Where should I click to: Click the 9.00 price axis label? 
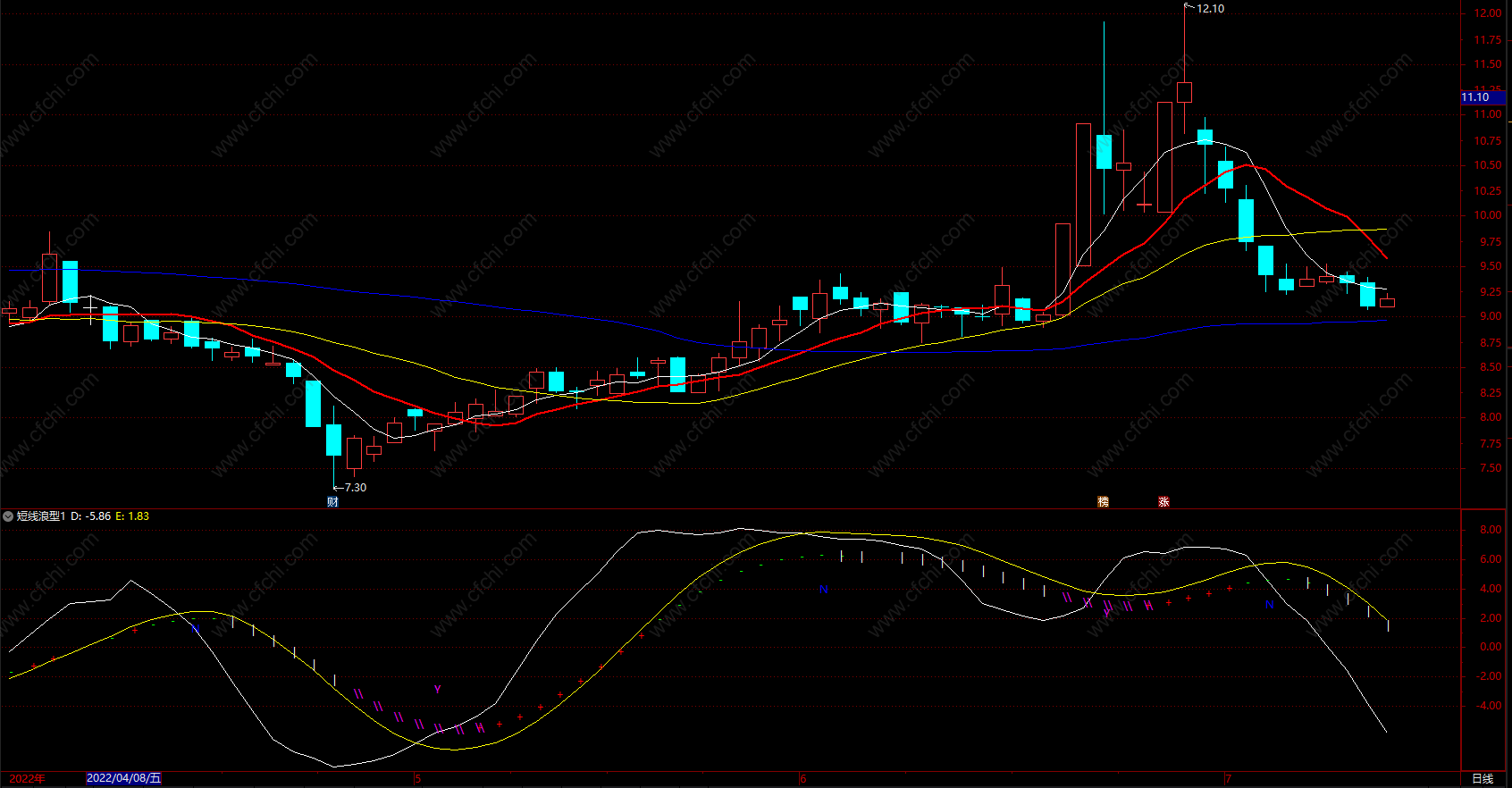coord(1490,316)
